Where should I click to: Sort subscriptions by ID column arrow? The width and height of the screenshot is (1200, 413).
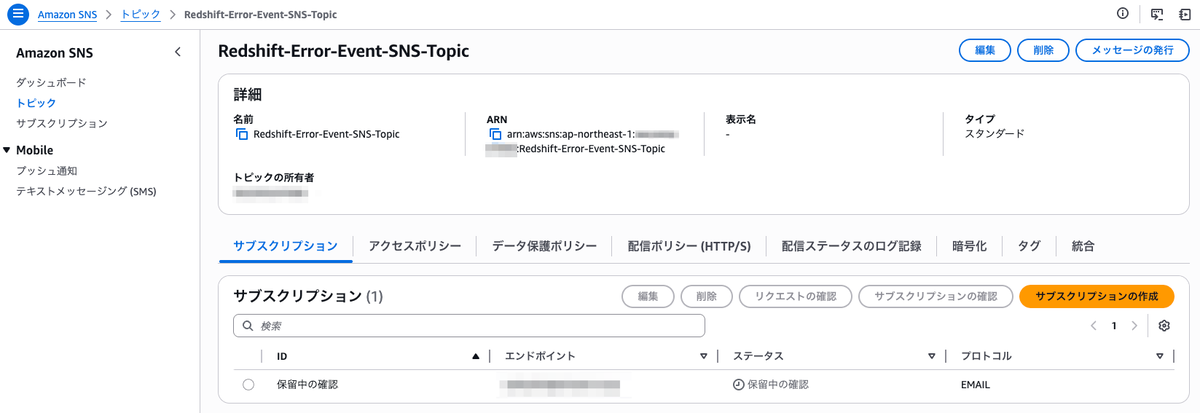475,356
